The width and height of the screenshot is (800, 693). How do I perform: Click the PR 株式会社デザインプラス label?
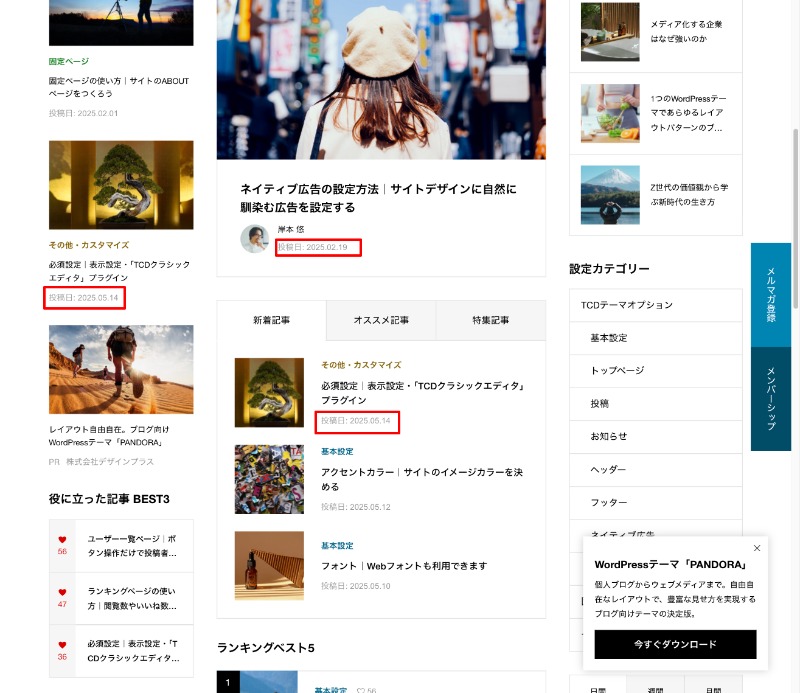coord(101,462)
